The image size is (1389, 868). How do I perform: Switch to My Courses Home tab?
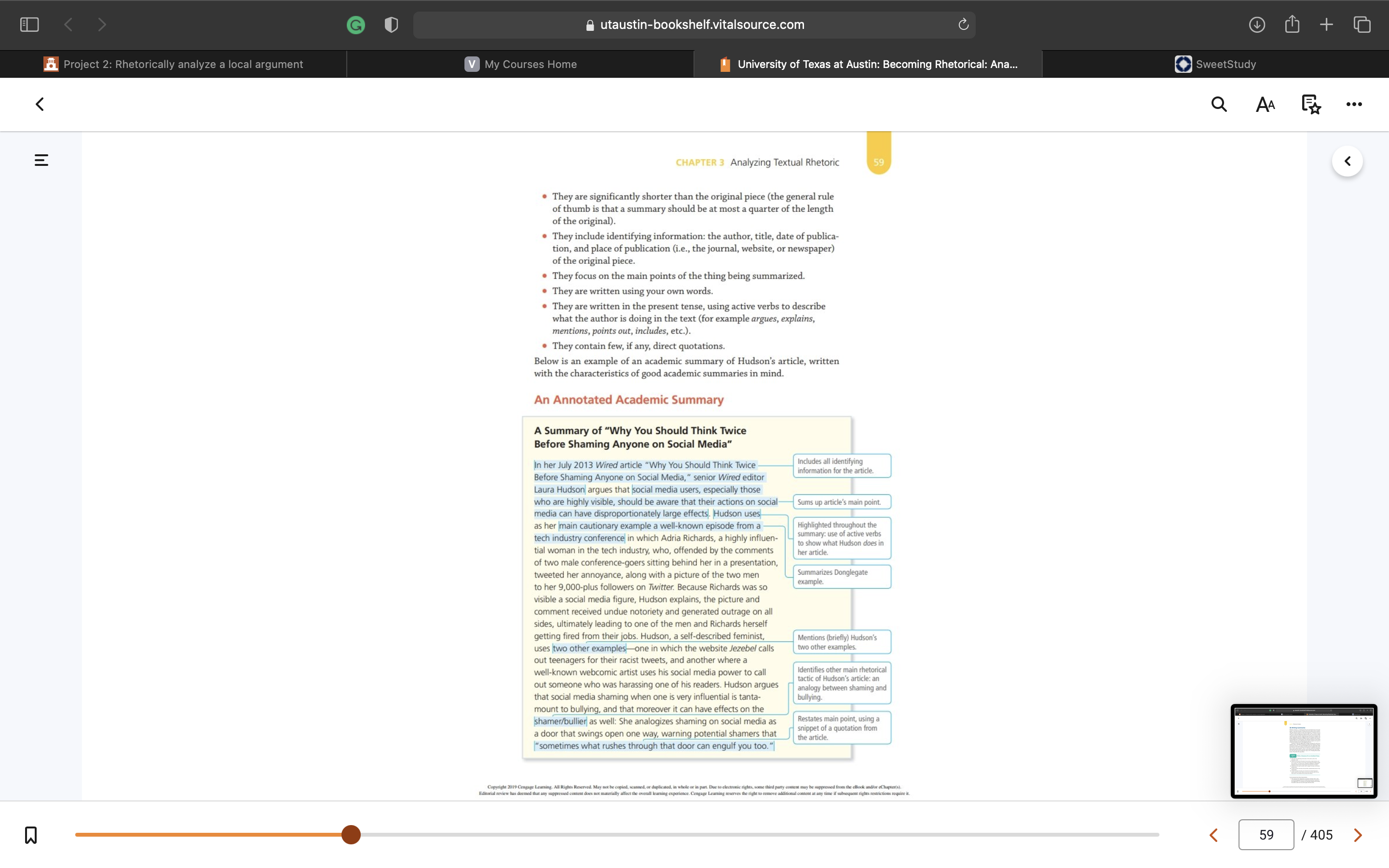(x=520, y=64)
